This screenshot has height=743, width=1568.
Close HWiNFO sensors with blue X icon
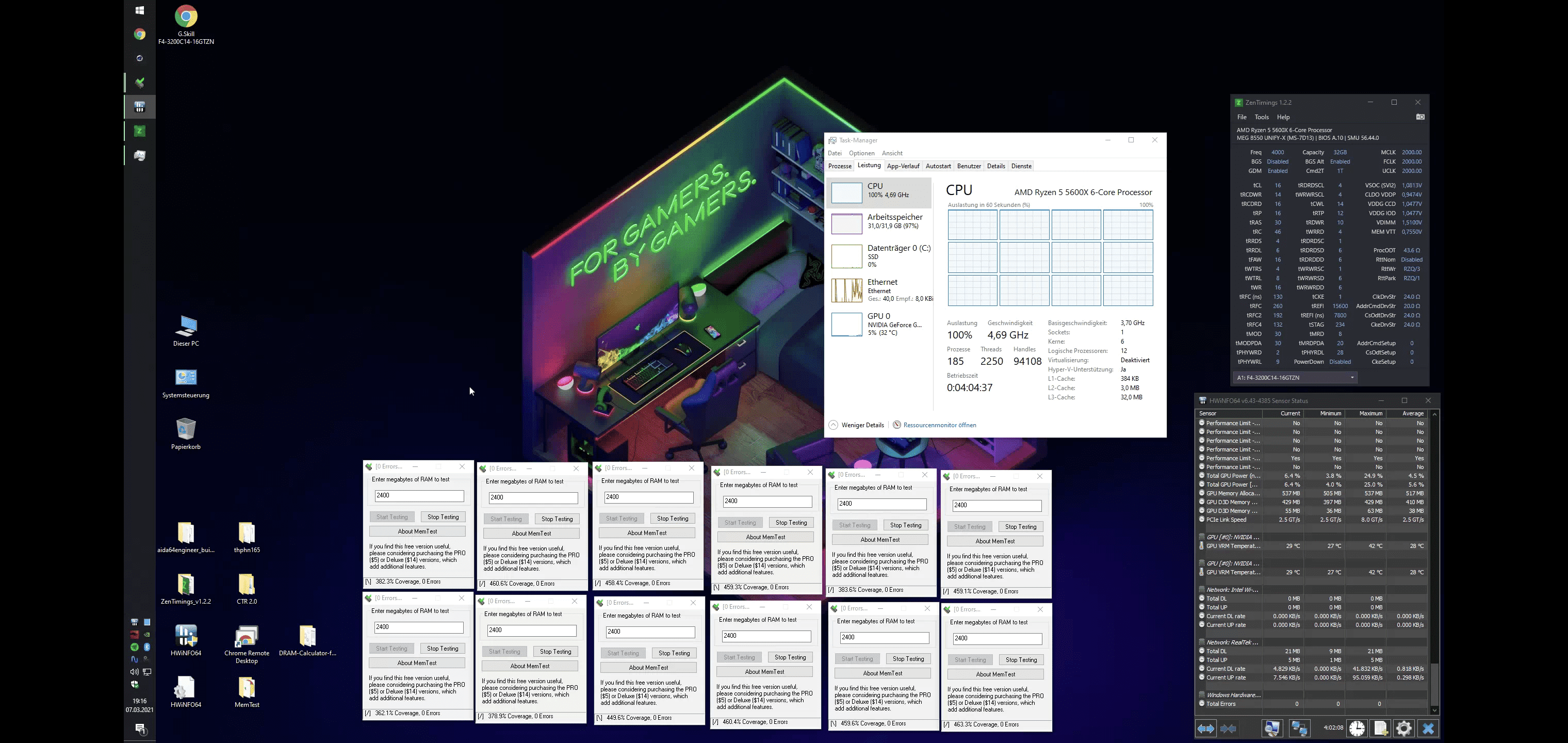tap(1428, 729)
